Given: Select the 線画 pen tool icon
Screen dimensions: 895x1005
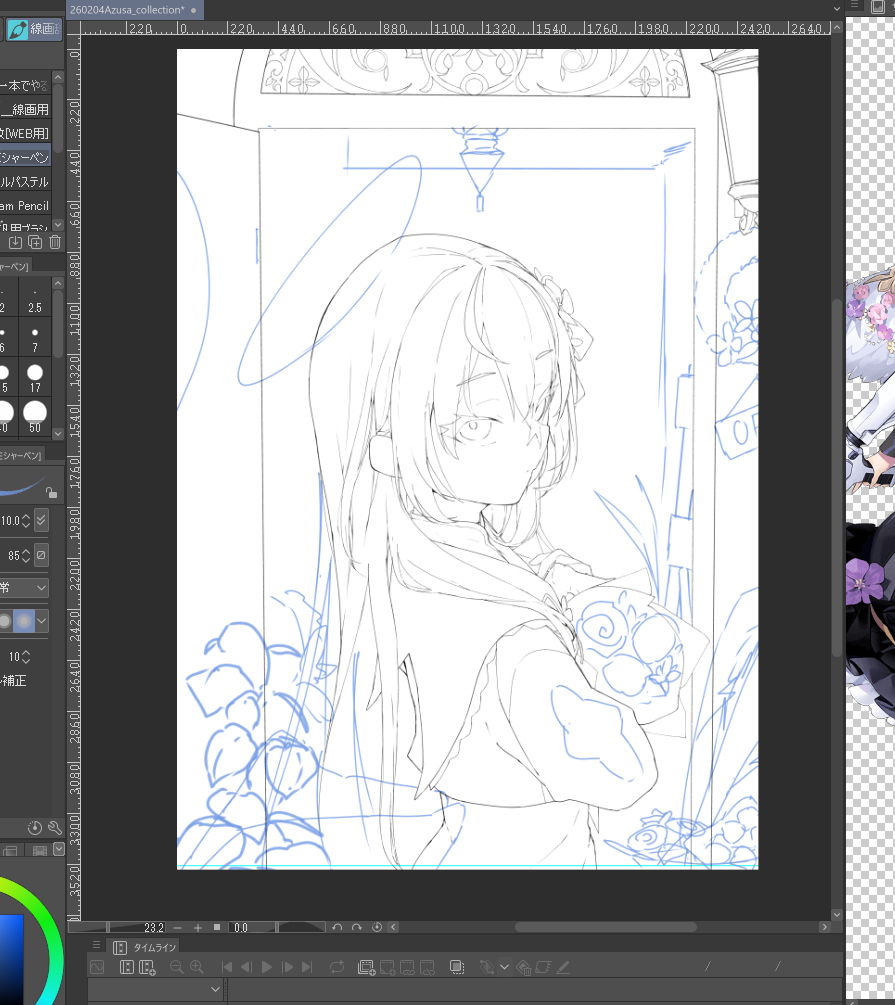Looking at the screenshot, I should 17,31.
